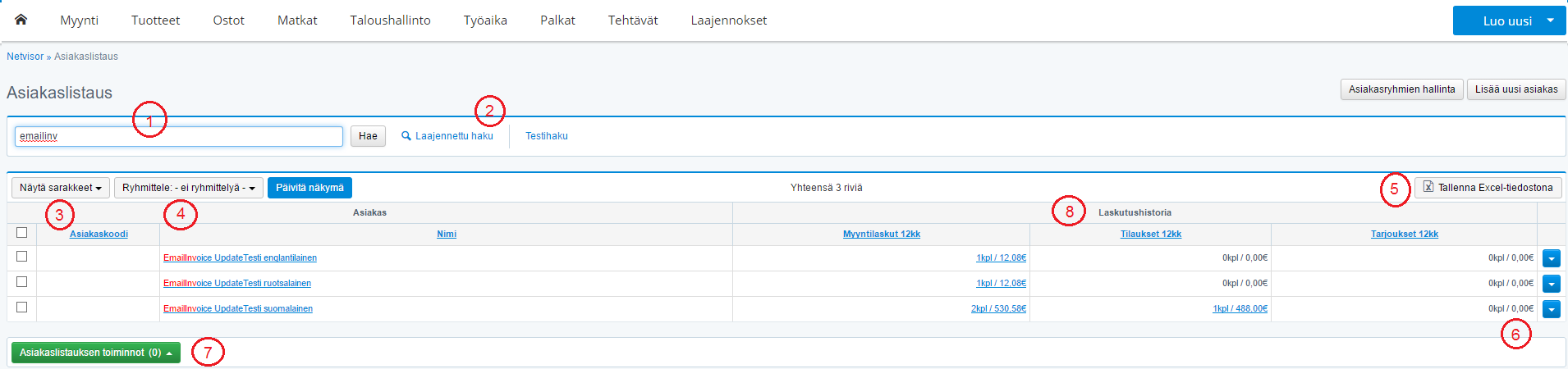1568x369 pixels.
Task: Click the magnifier icon for Laajennettu haku
Action: pos(406,136)
